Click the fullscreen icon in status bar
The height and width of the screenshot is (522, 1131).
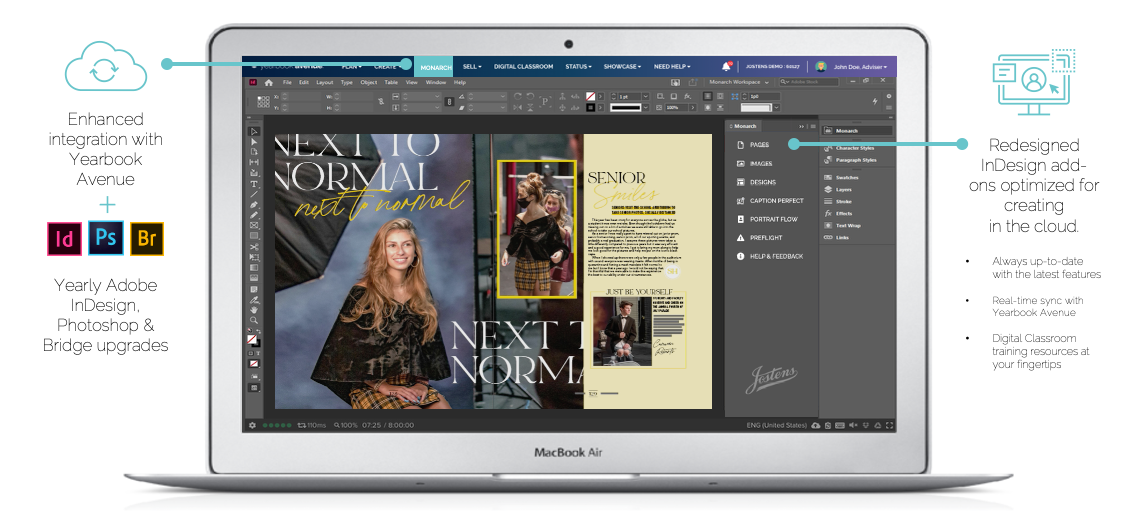[889, 425]
